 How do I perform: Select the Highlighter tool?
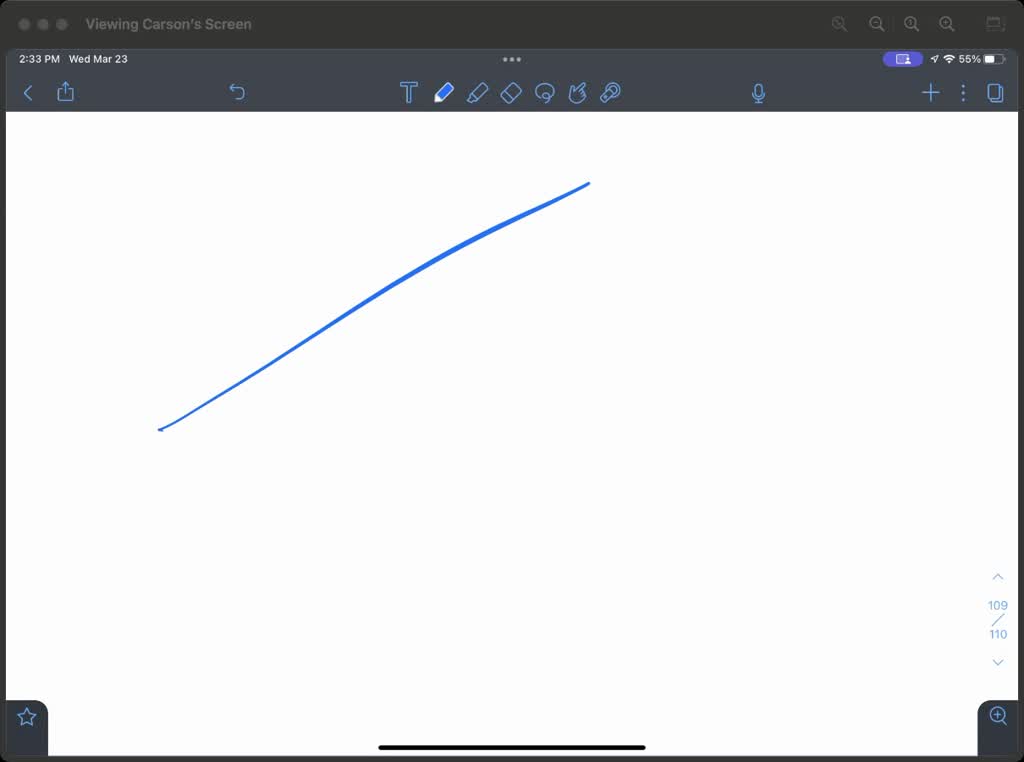coord(478,92)
